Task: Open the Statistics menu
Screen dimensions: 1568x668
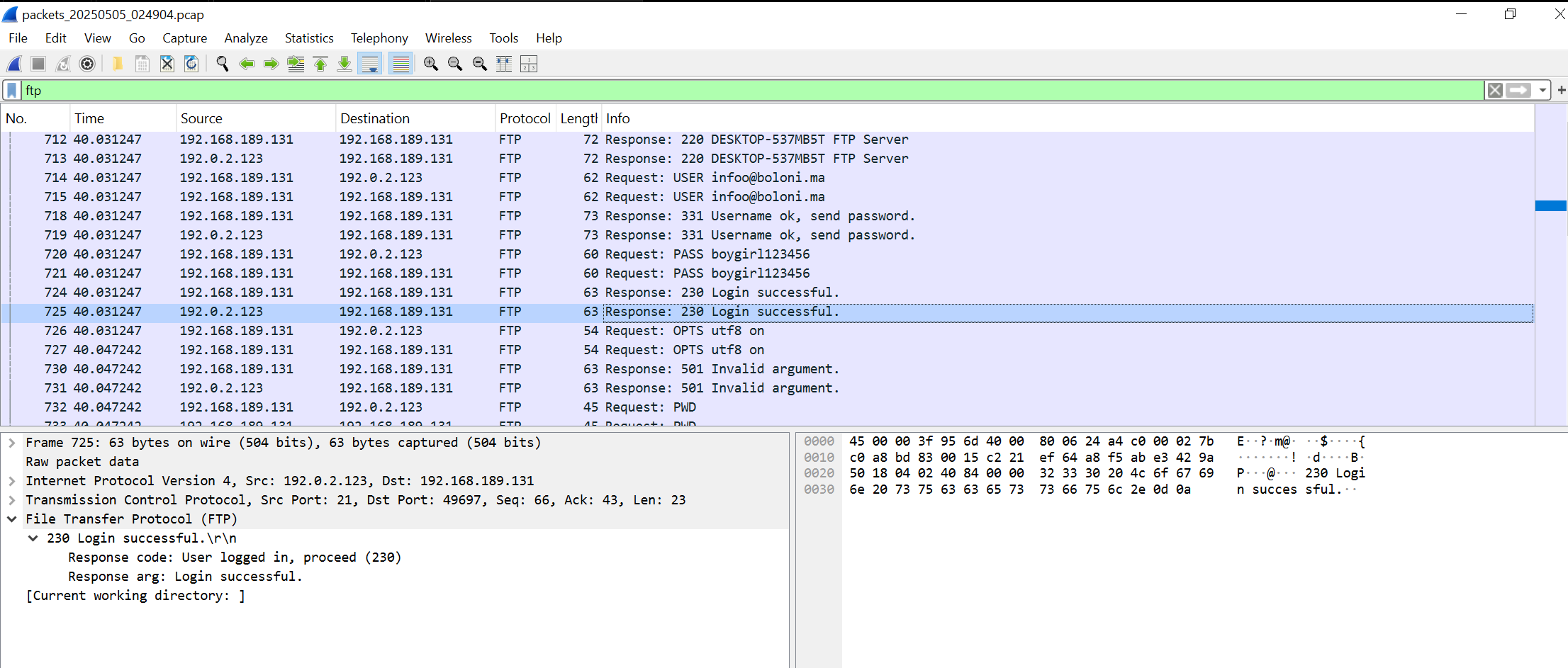Action: click(x=309, y=38)
